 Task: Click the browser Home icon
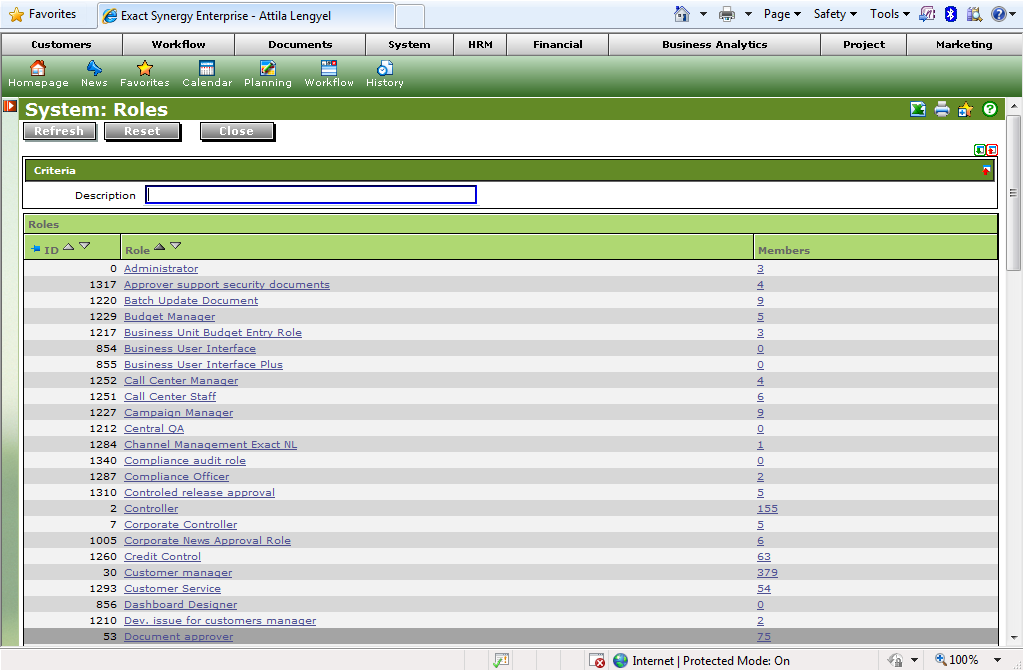[x=682, y=14]
